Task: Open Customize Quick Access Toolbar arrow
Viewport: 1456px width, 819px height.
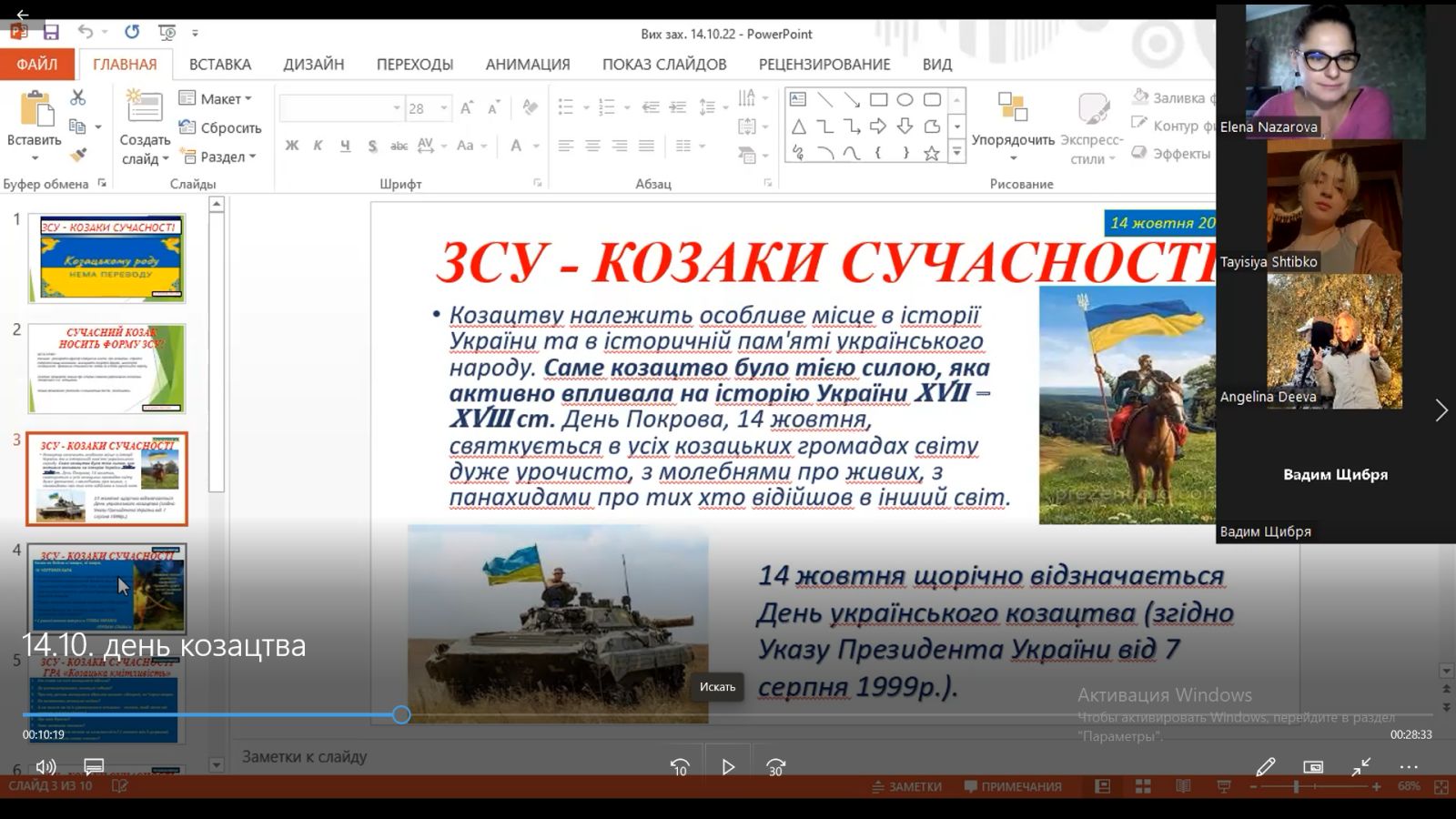Action: pyautogui.click(x=195, y=33)
